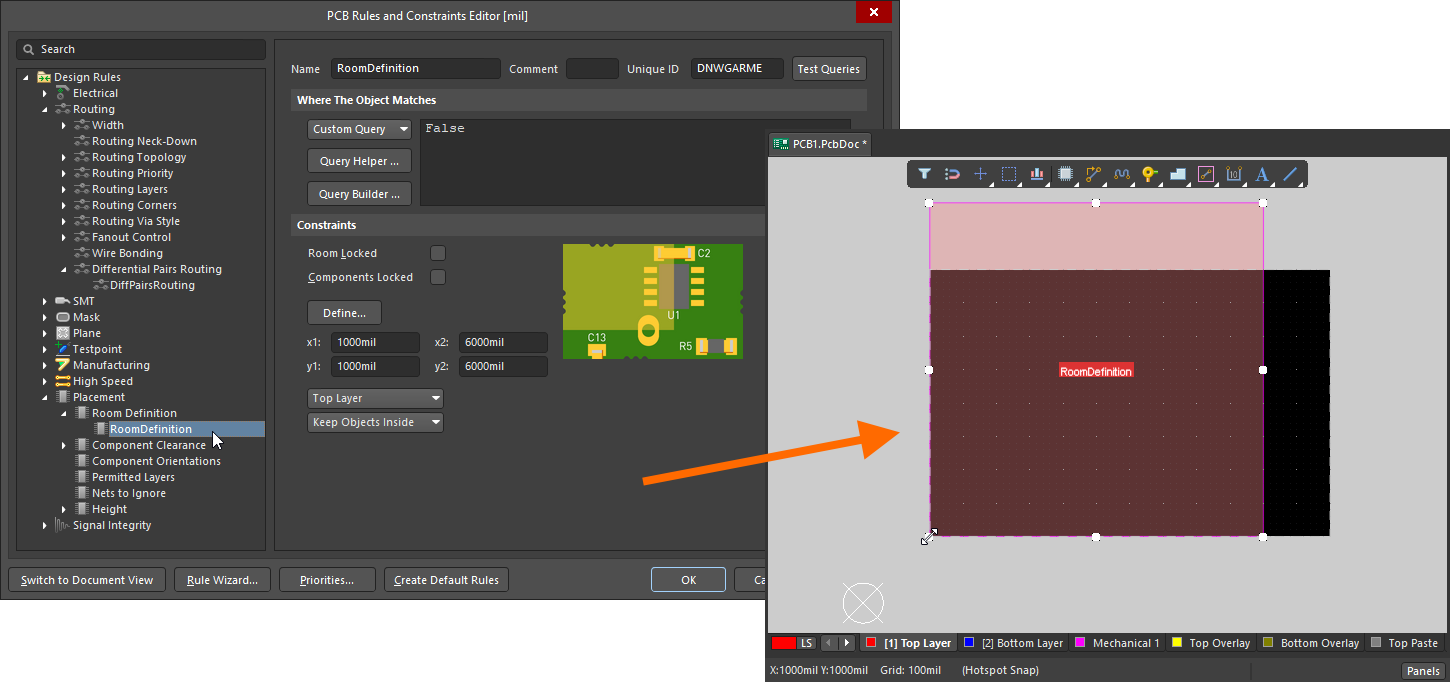Click the board origin marker on PCB canvas
This screenshot has height=682, width=1450.
tap(863, 603)
